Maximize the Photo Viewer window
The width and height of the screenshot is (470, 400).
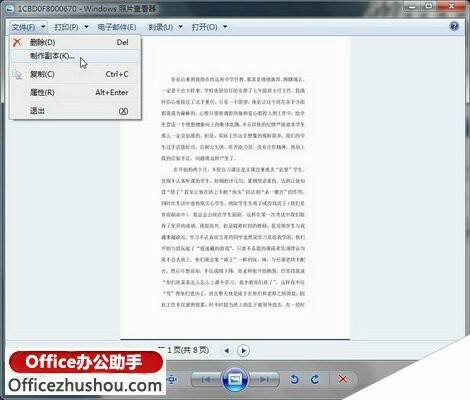click(x=429, y=6)
